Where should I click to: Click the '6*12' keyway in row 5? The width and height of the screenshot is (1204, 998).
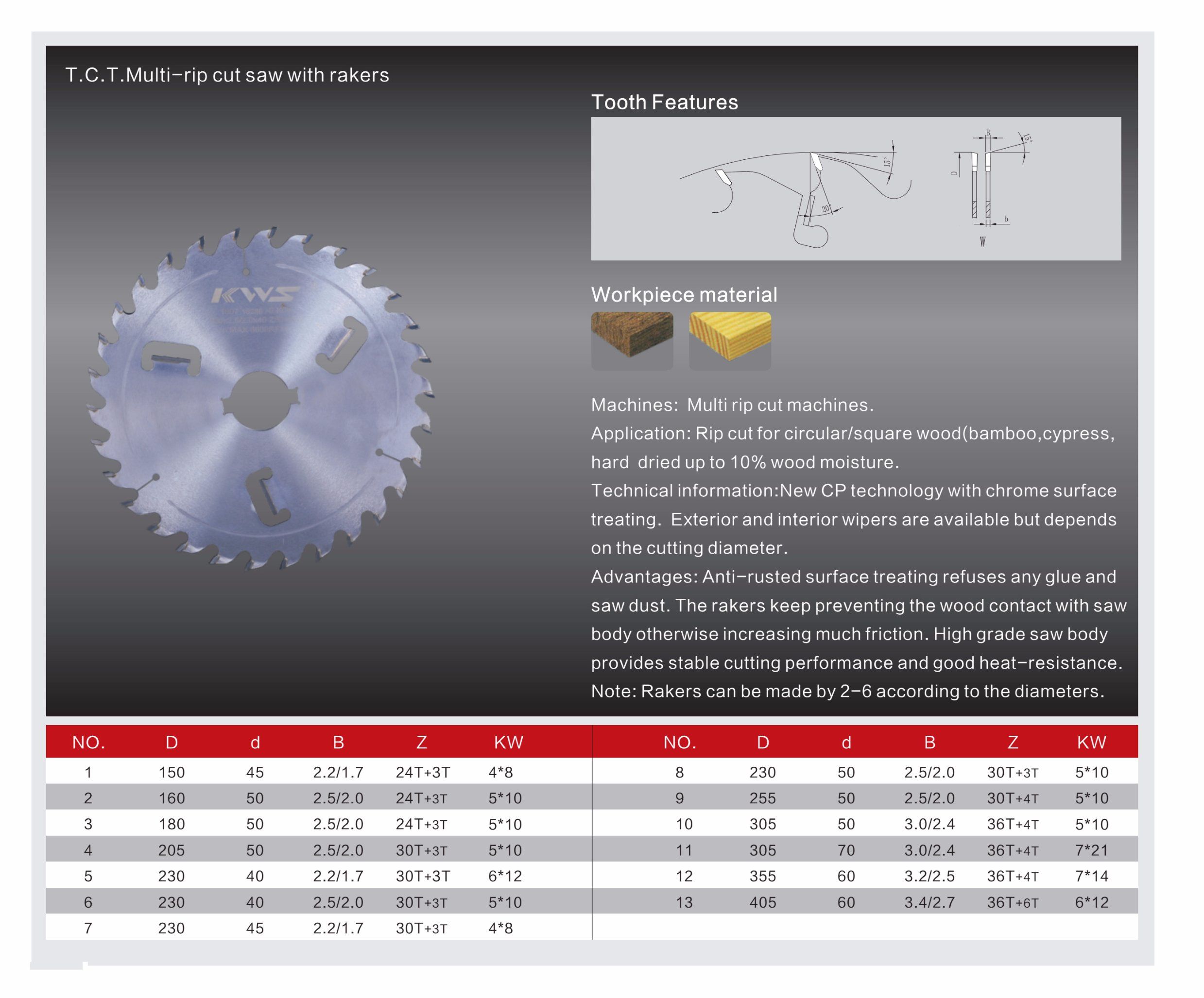coord(505,876)
